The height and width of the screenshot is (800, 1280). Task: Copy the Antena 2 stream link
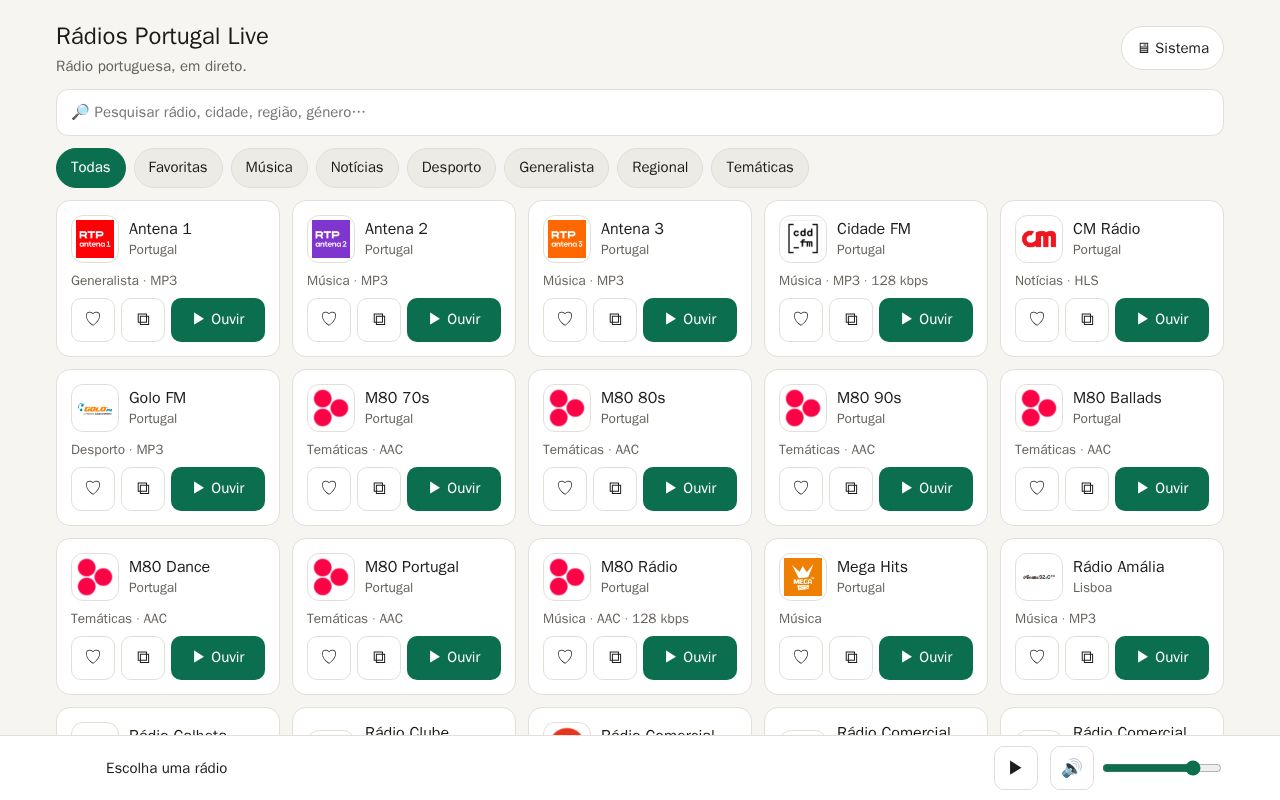click(x=379, y=320)
